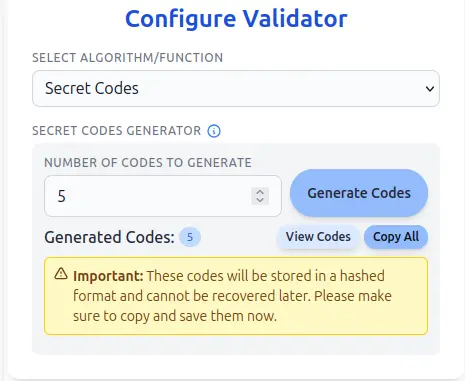Click the Secret Codes Generator label text
Image resolution: width=465 pixels, height=381 pixels.
(x=116, y=131)
